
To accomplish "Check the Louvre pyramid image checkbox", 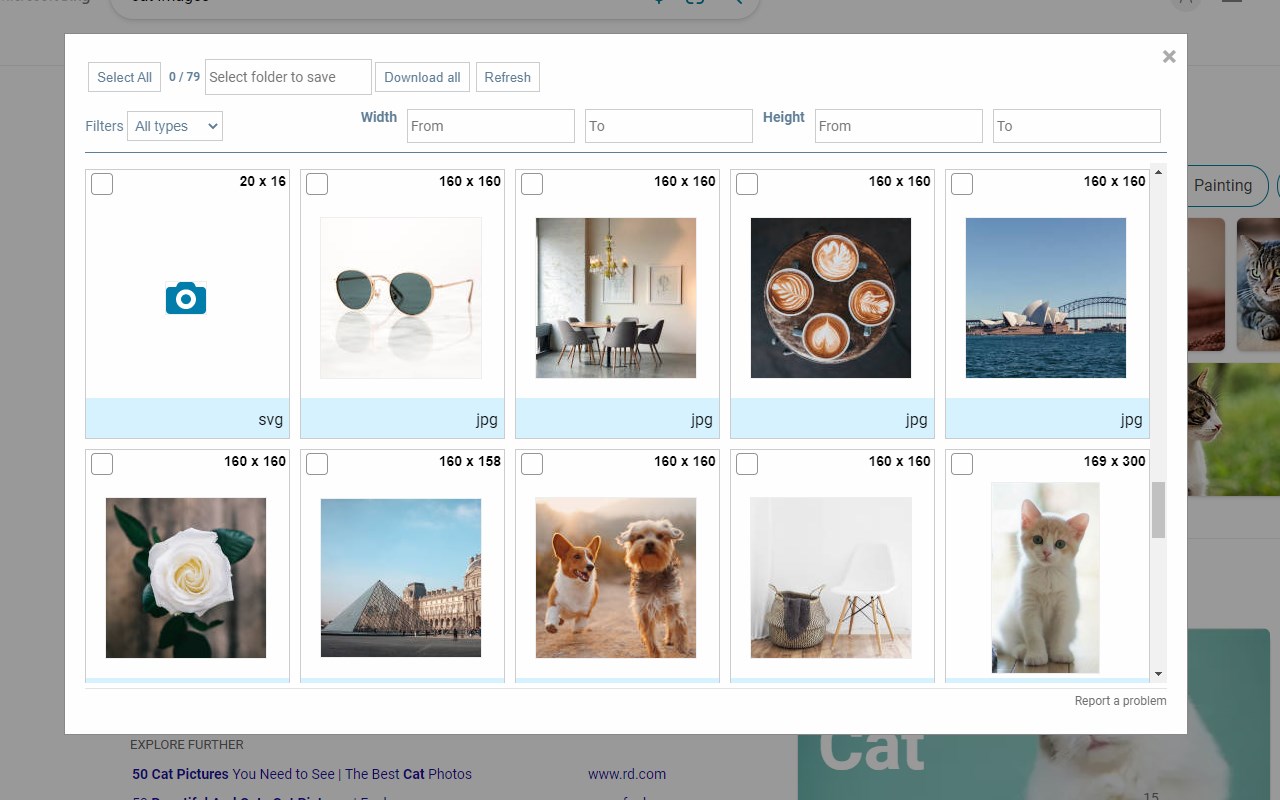I will click(317, 464).
